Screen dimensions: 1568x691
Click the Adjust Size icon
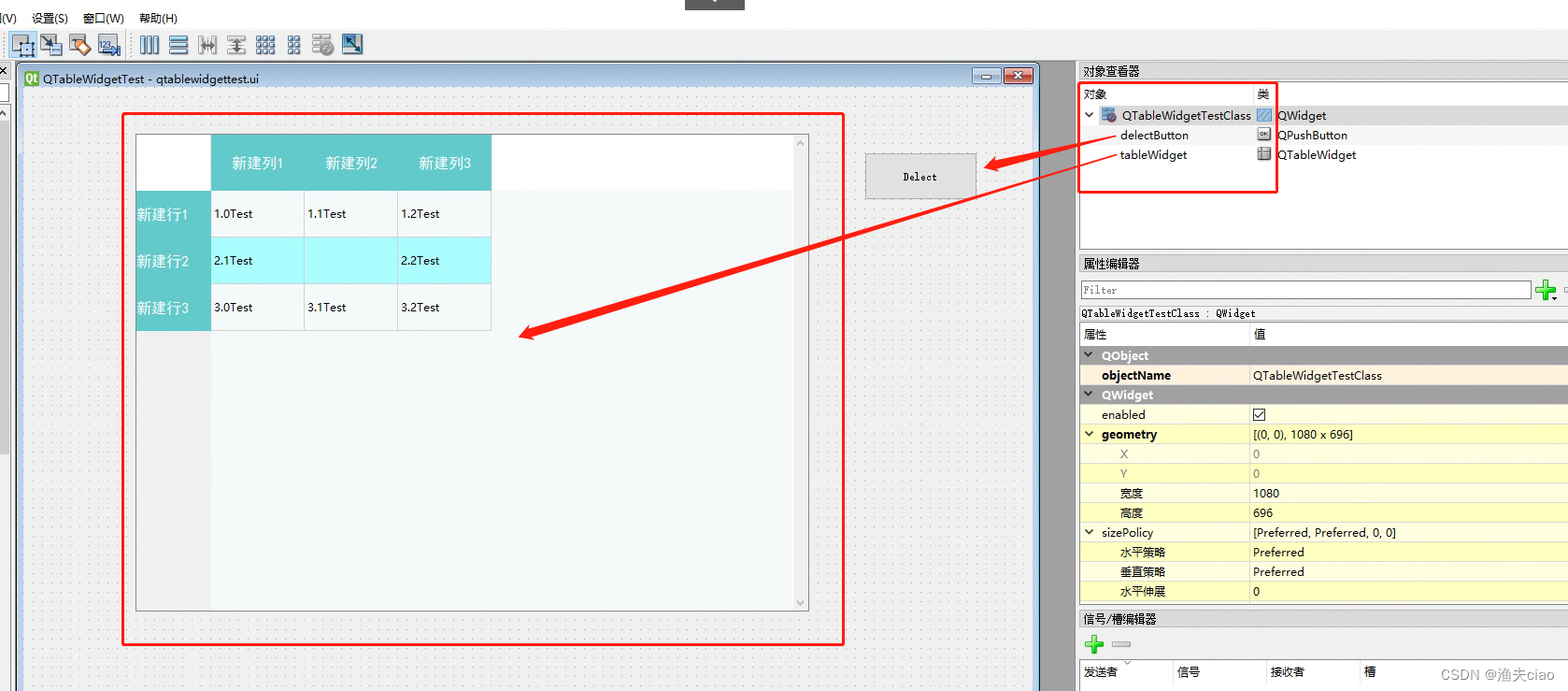click(352, 44)
